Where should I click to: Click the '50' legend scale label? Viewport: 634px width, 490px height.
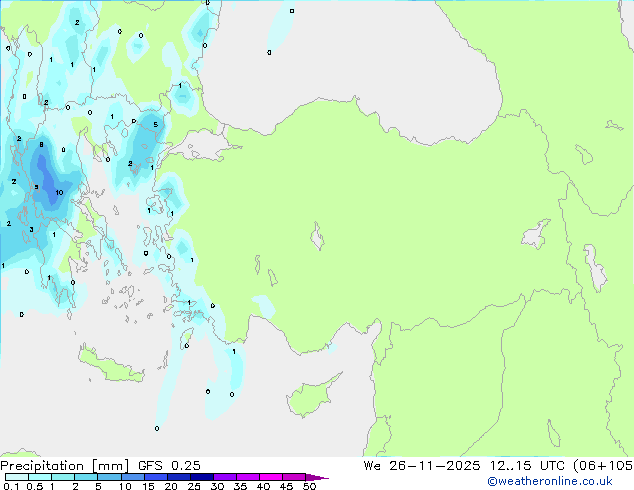pyautogui.click(x=309, y=486)
